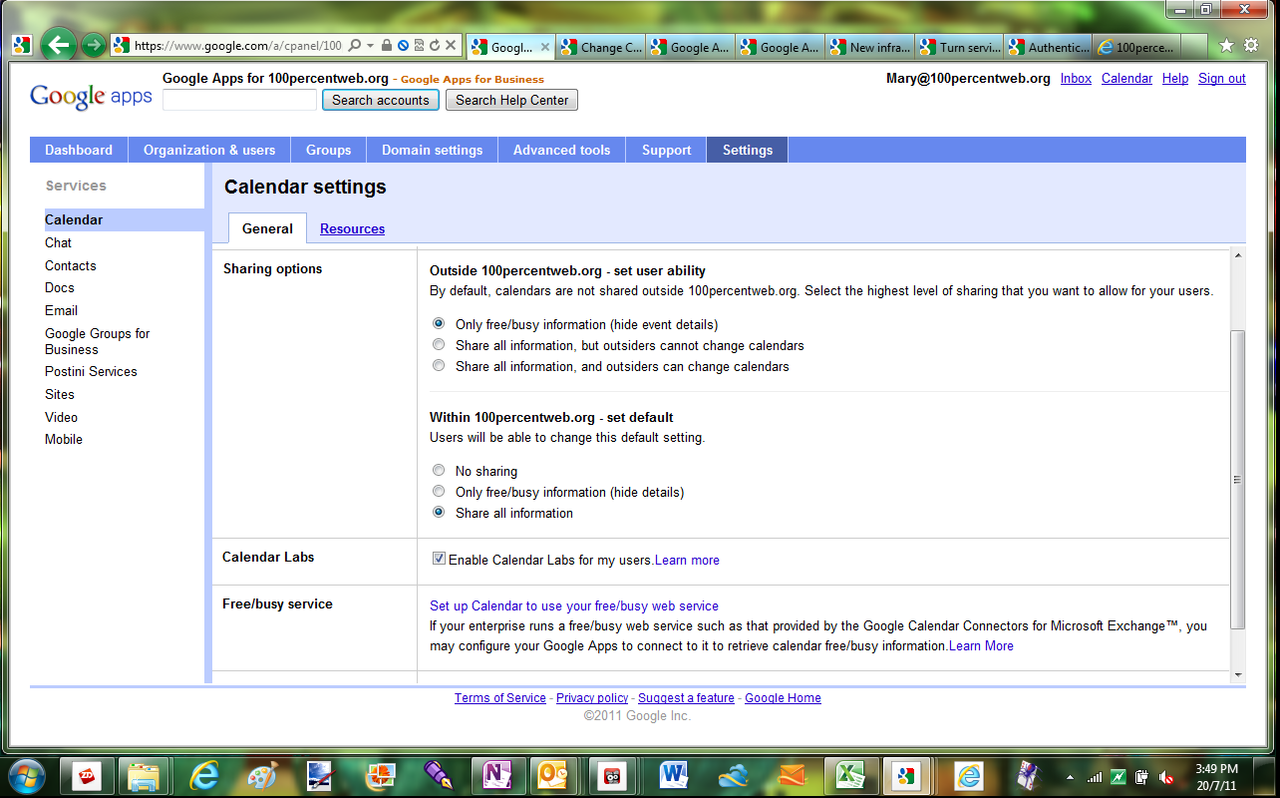Click the refresh icon in address bar
This screenshot has width=1280, height=798.
click(435, 46)
